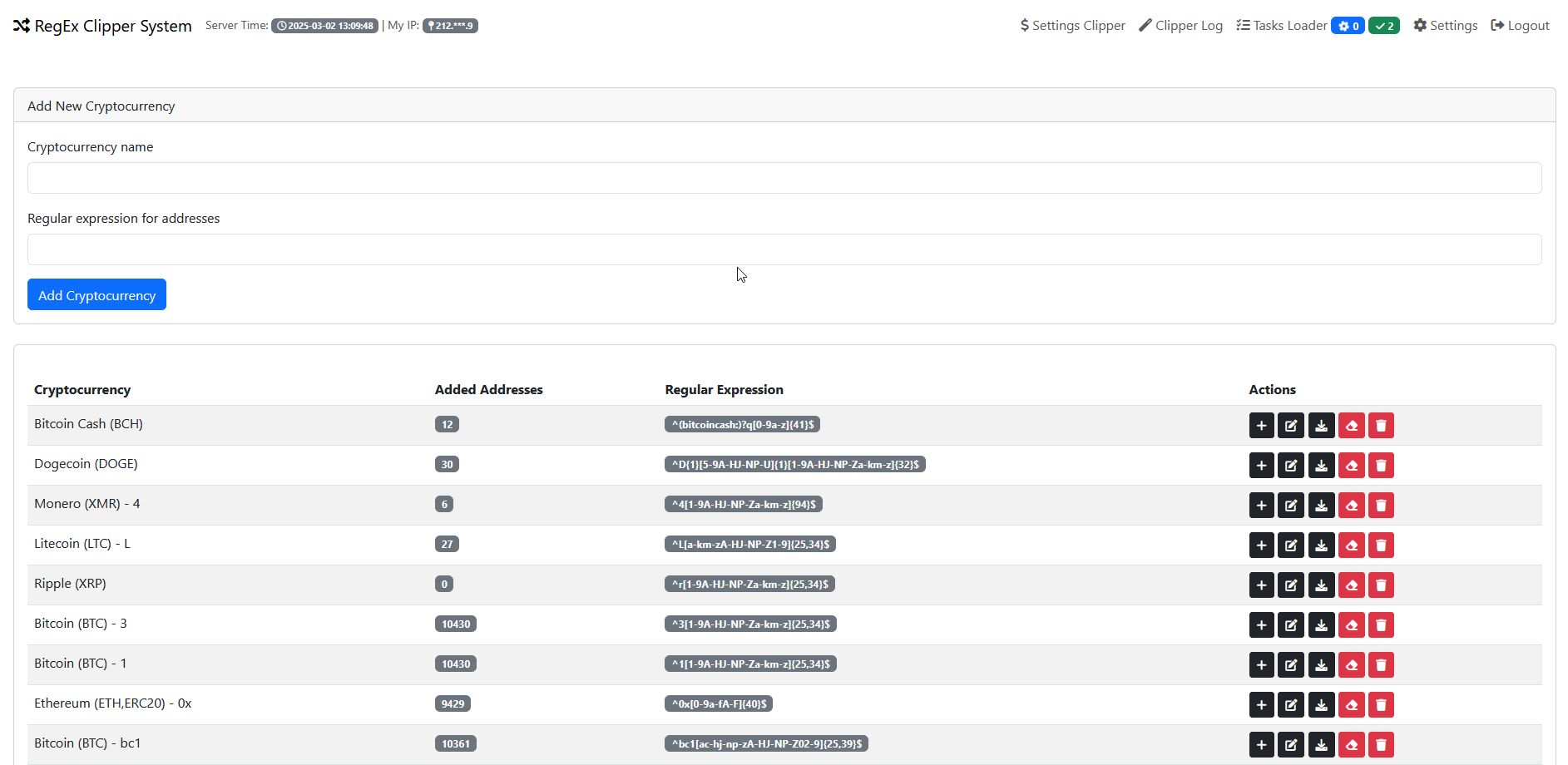This screenshot has width=1568, height=765.
Task: Click the My IP badge 212.***.9
Action: click(450, 26)
